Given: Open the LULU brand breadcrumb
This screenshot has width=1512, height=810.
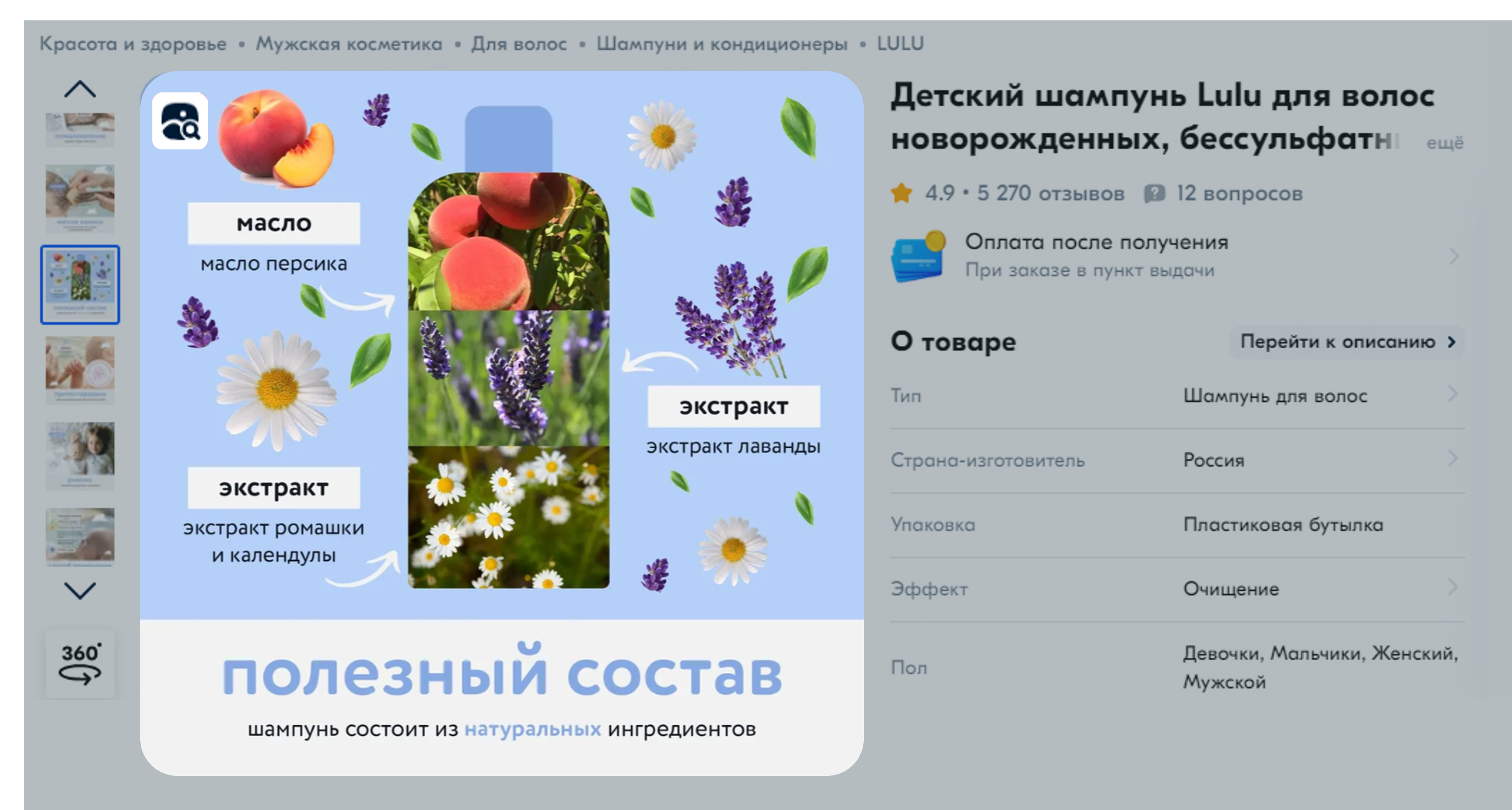Looking at the screenshot, I should (x=900, y=44).
